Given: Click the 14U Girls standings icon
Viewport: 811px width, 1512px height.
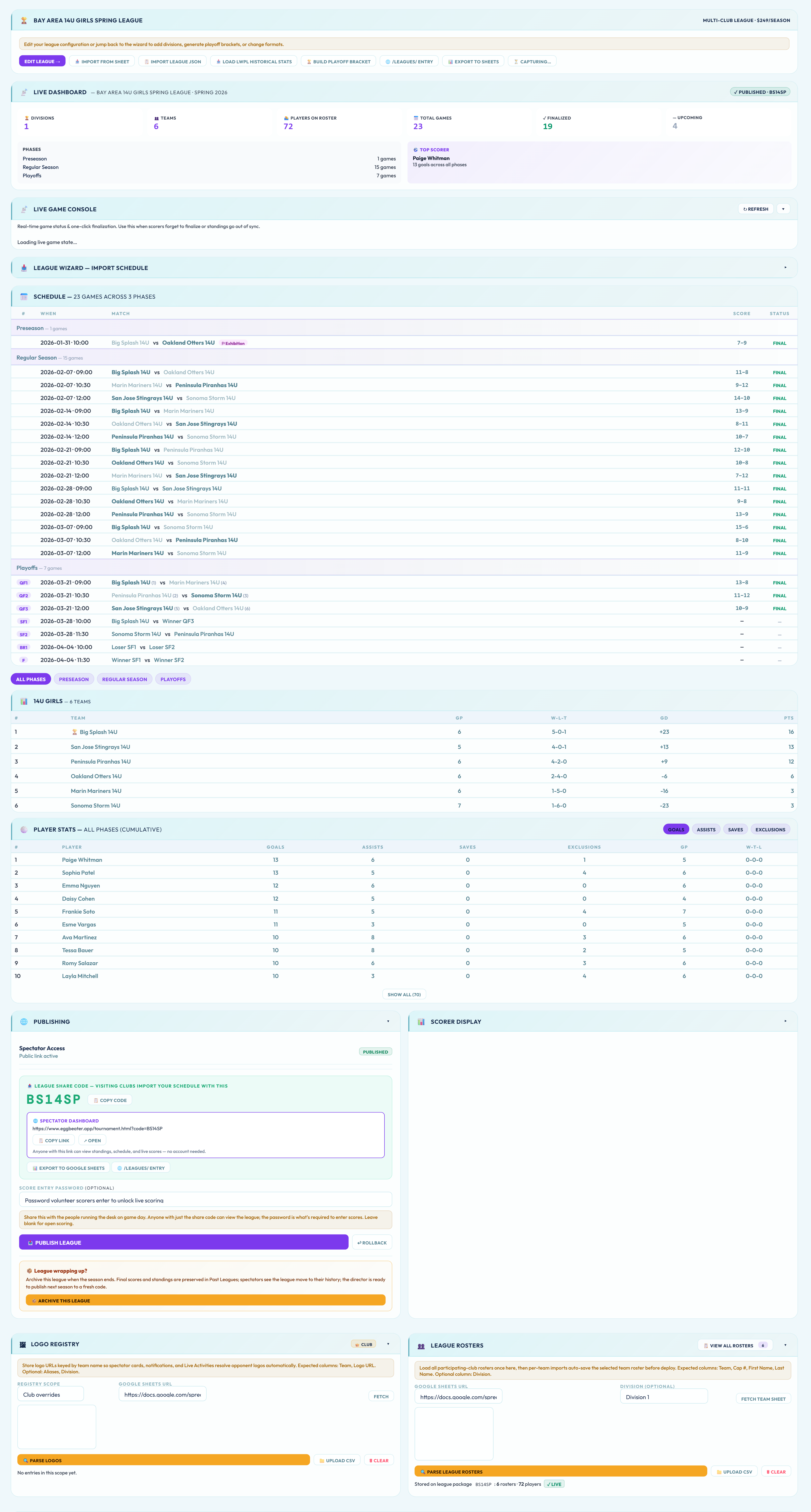Looking at the screenshot, I should click(x=24, y=701).
